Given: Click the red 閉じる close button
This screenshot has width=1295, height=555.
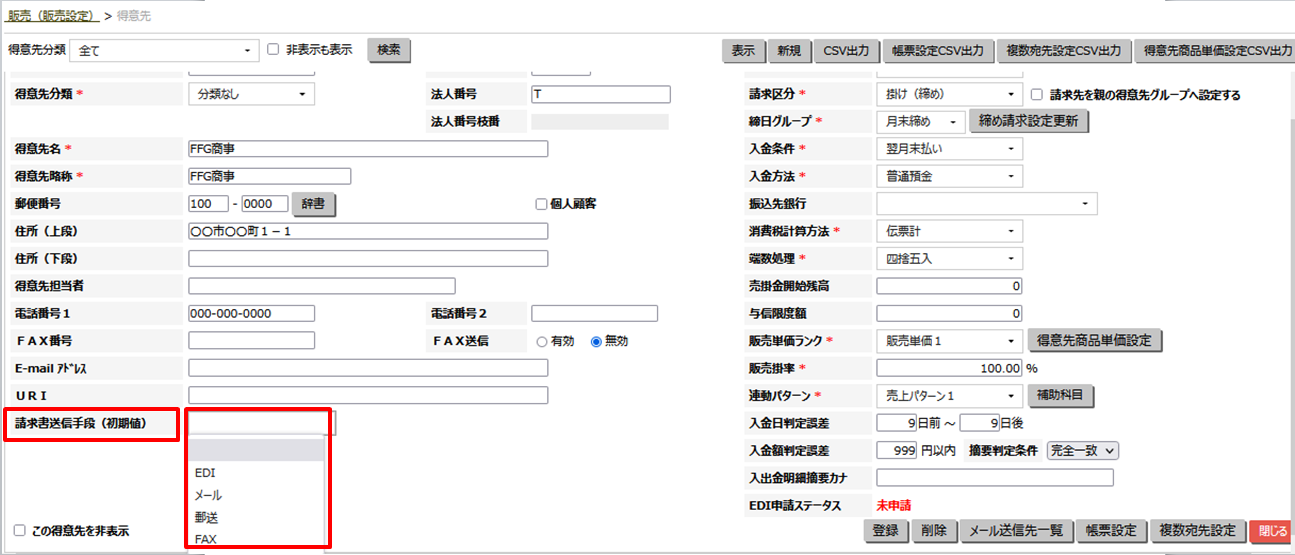Looking at the screenshot, I should pos(1270,531).
